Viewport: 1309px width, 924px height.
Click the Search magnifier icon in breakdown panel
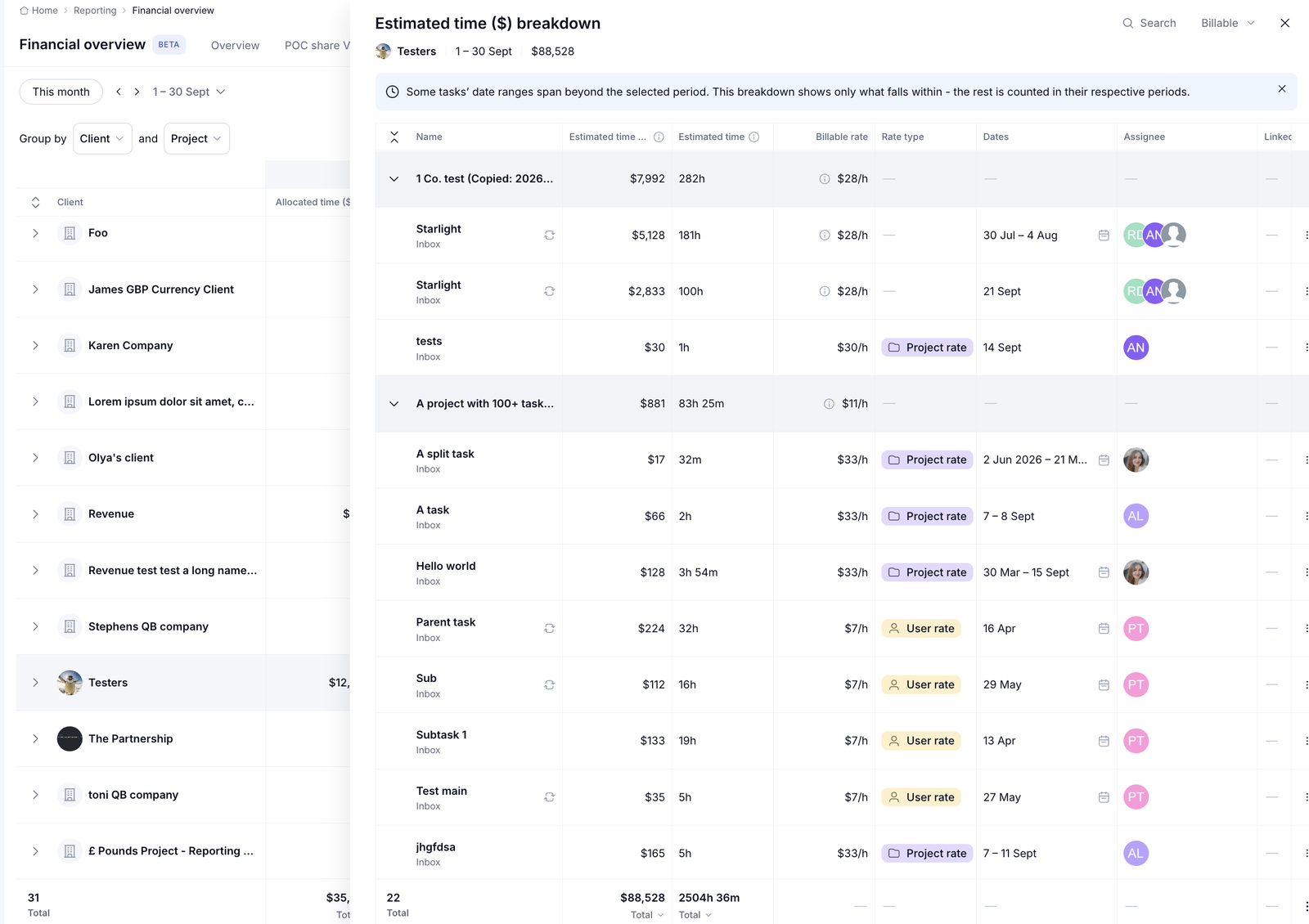click(1128, 23)
